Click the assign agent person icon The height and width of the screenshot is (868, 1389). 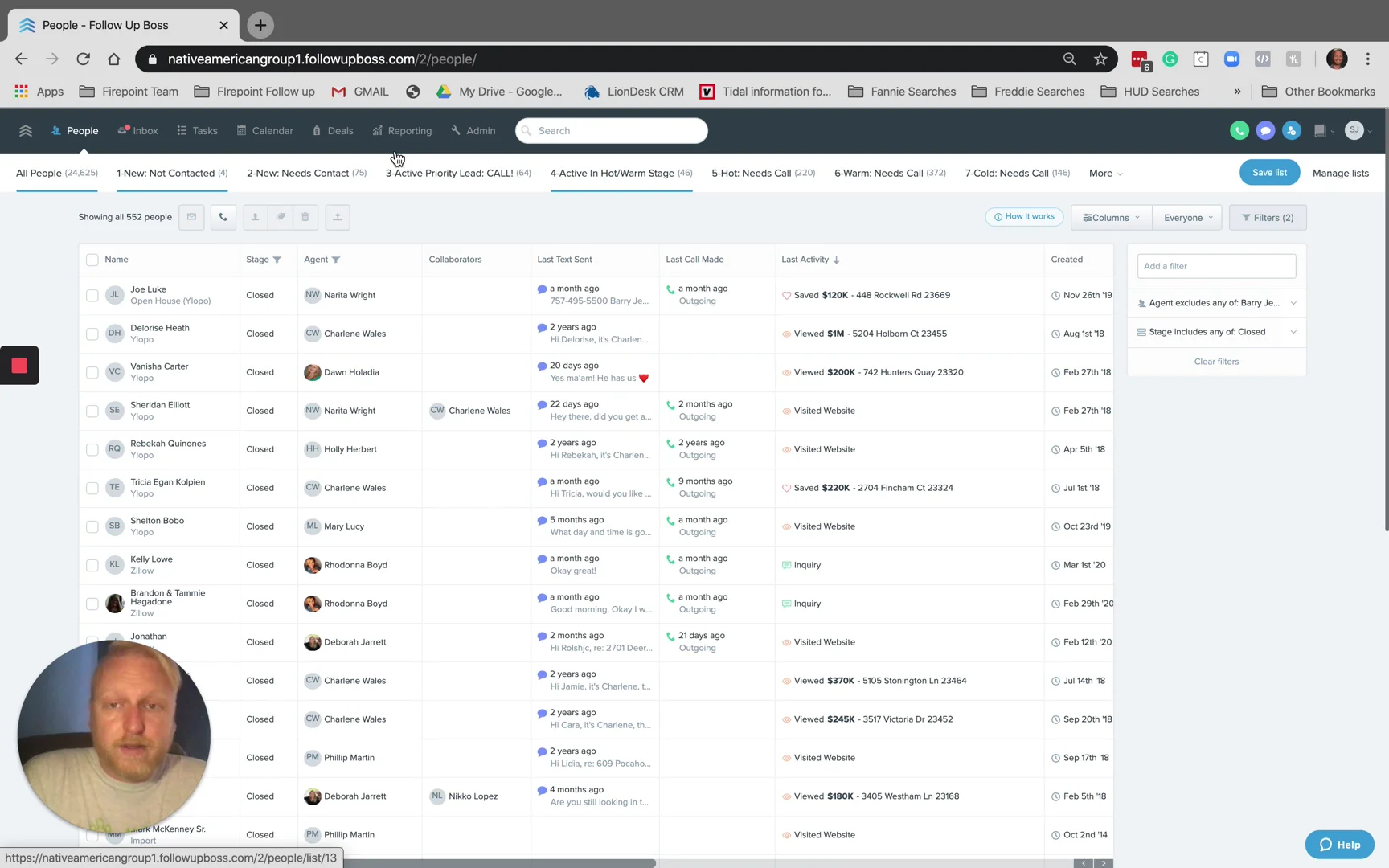click(255, 217)
